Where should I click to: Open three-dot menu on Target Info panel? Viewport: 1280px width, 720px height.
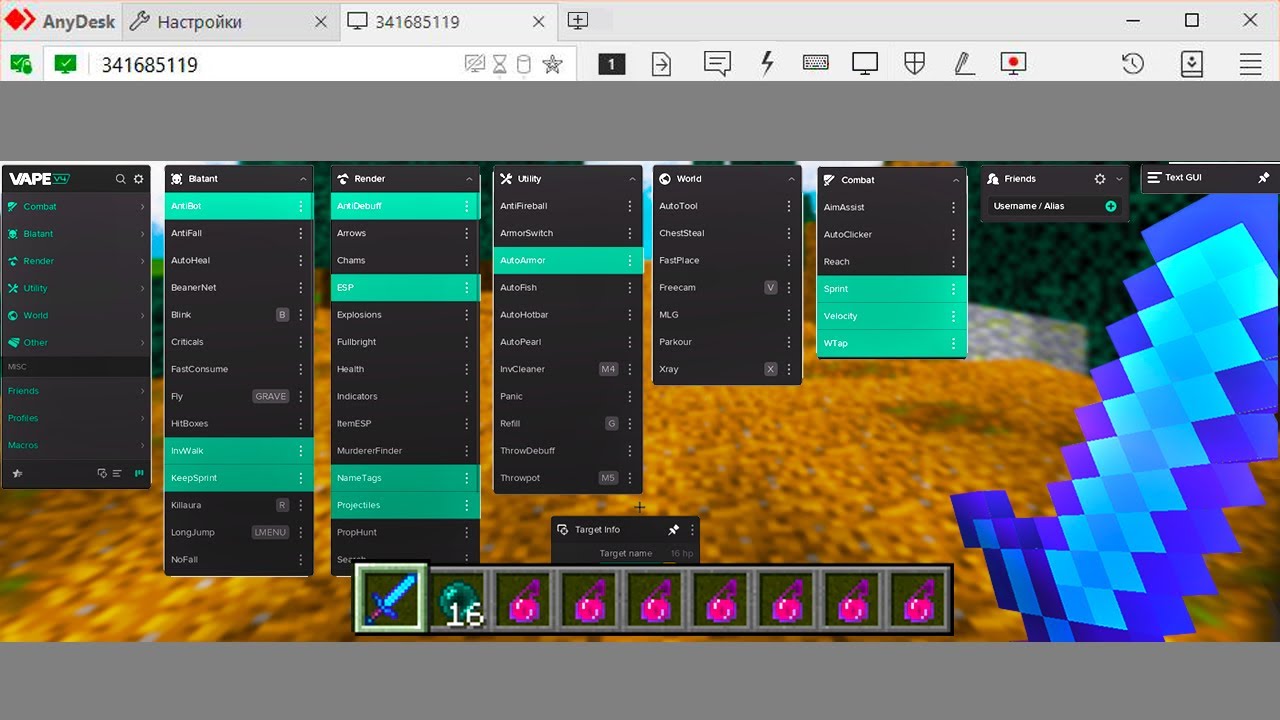tap(691, 530)
